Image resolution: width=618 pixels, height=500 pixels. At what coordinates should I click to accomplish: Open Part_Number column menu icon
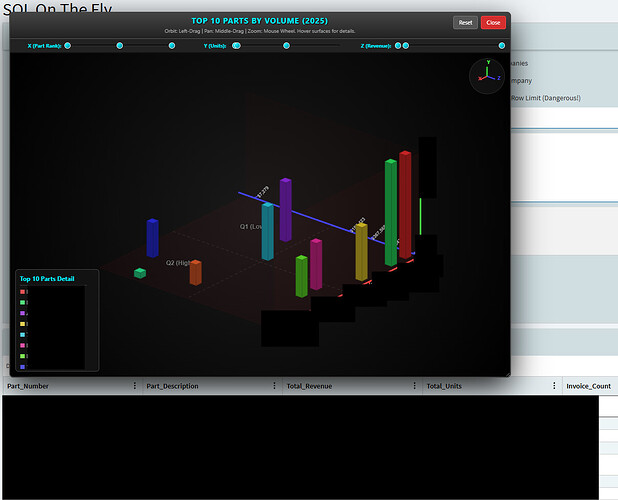pyautogui.click(x=134, y=385)
